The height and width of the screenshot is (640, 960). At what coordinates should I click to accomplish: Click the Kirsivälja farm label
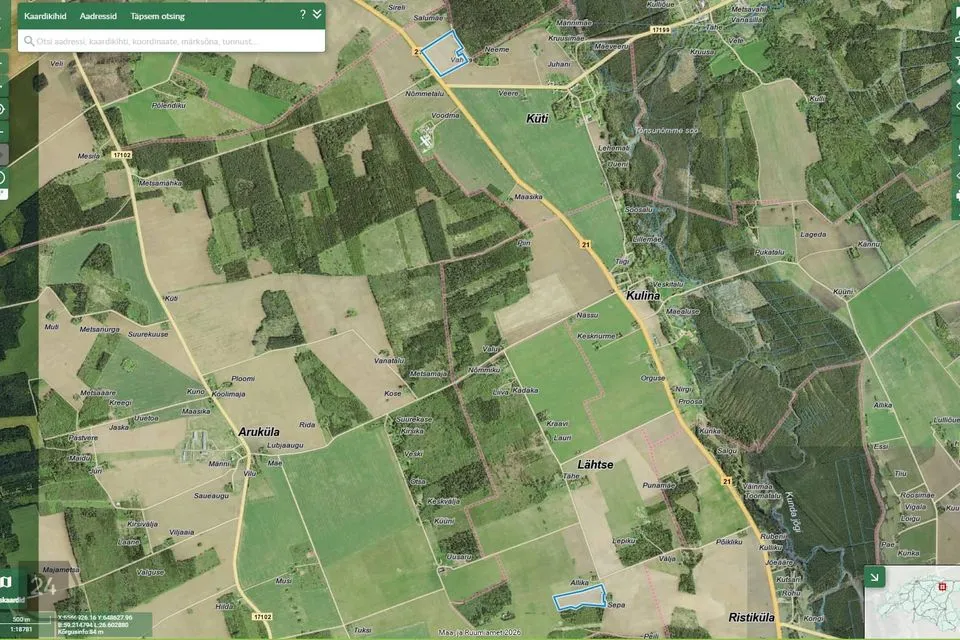click(143, 524)
